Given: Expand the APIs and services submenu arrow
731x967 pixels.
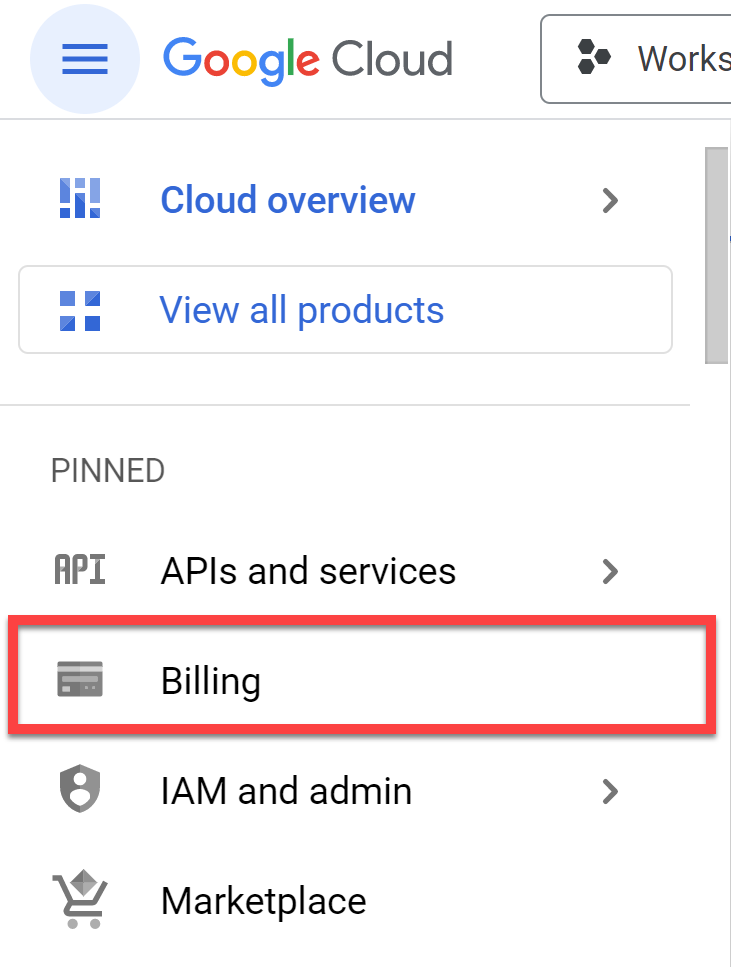Looking at the screenshot, I should pyautogui.click(x=610, y=571).
